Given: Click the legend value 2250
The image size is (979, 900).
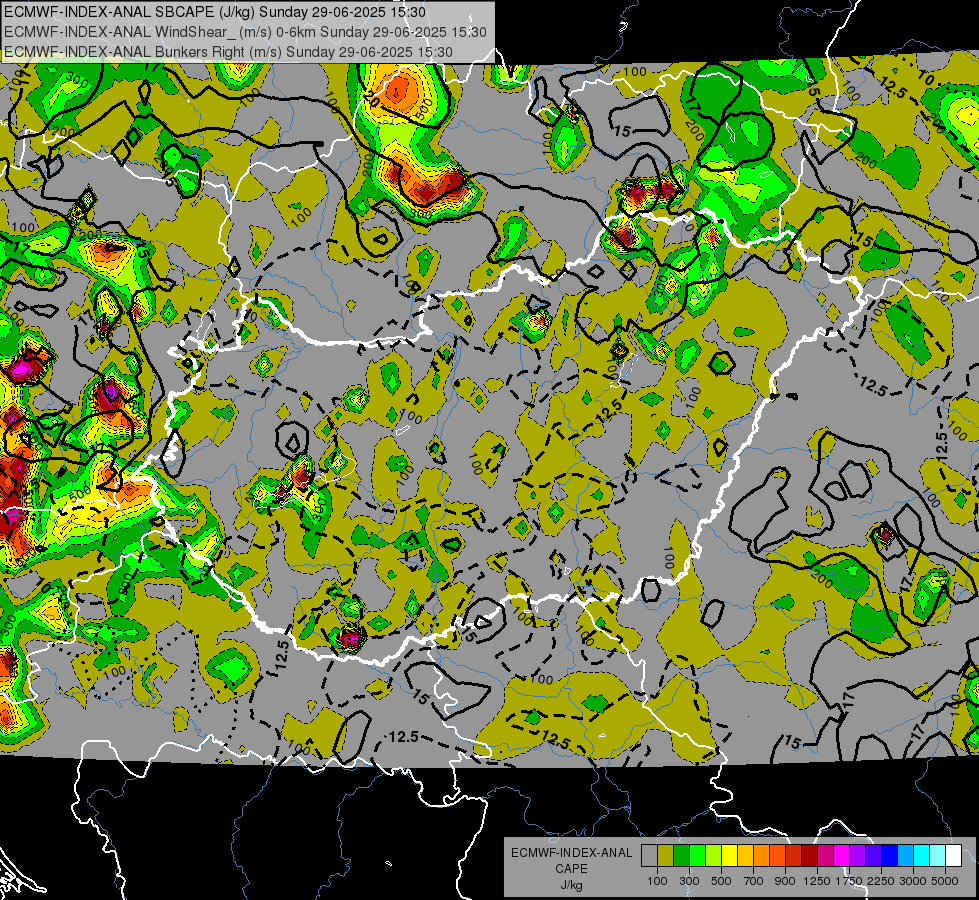Looking at the screenshot, I should [x=882, y=881].
